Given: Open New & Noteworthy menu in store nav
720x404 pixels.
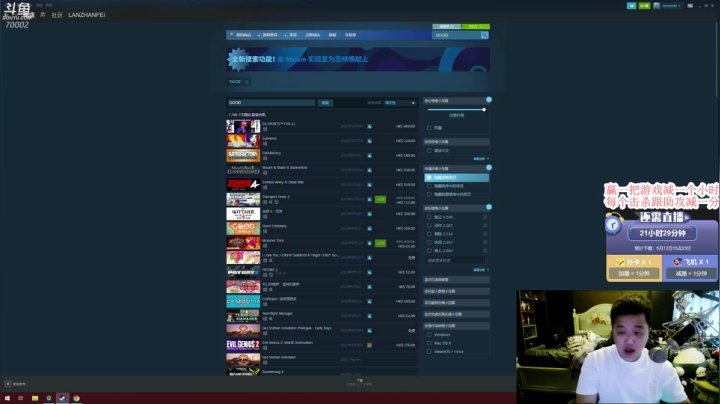Looking at the screenshot, I should 268,35.
